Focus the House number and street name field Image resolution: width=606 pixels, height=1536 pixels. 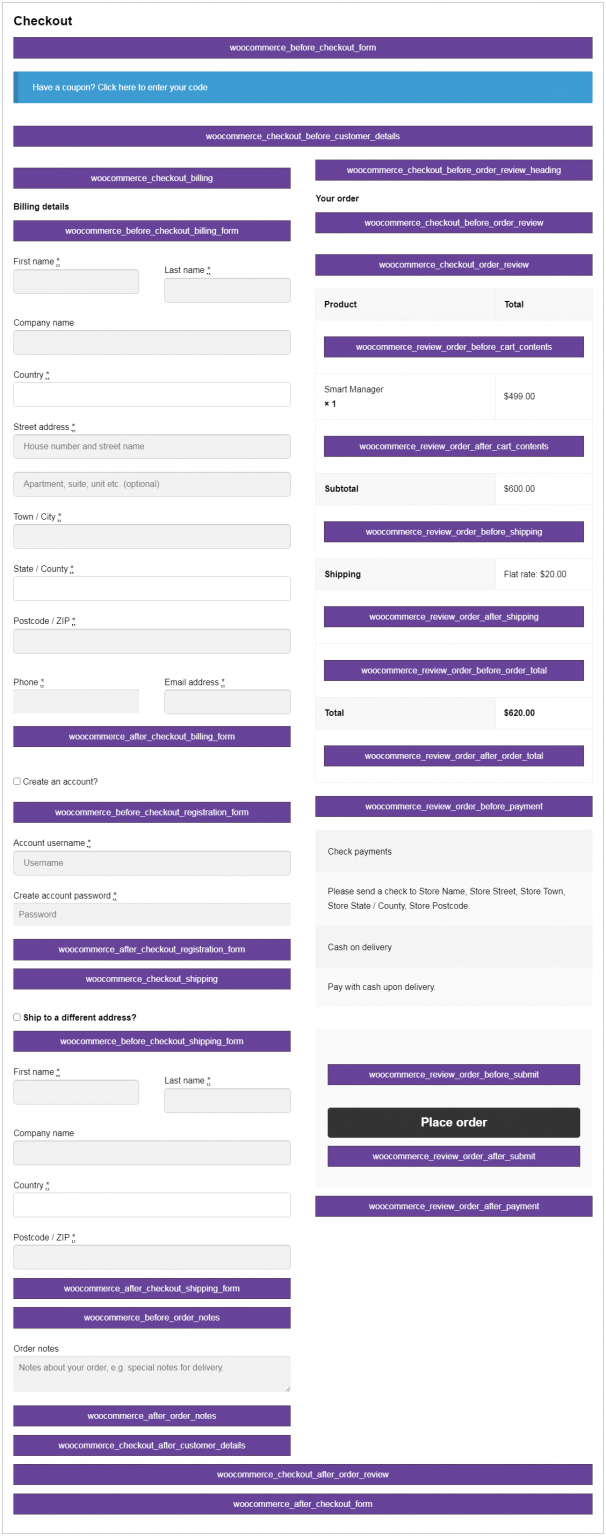151,446
